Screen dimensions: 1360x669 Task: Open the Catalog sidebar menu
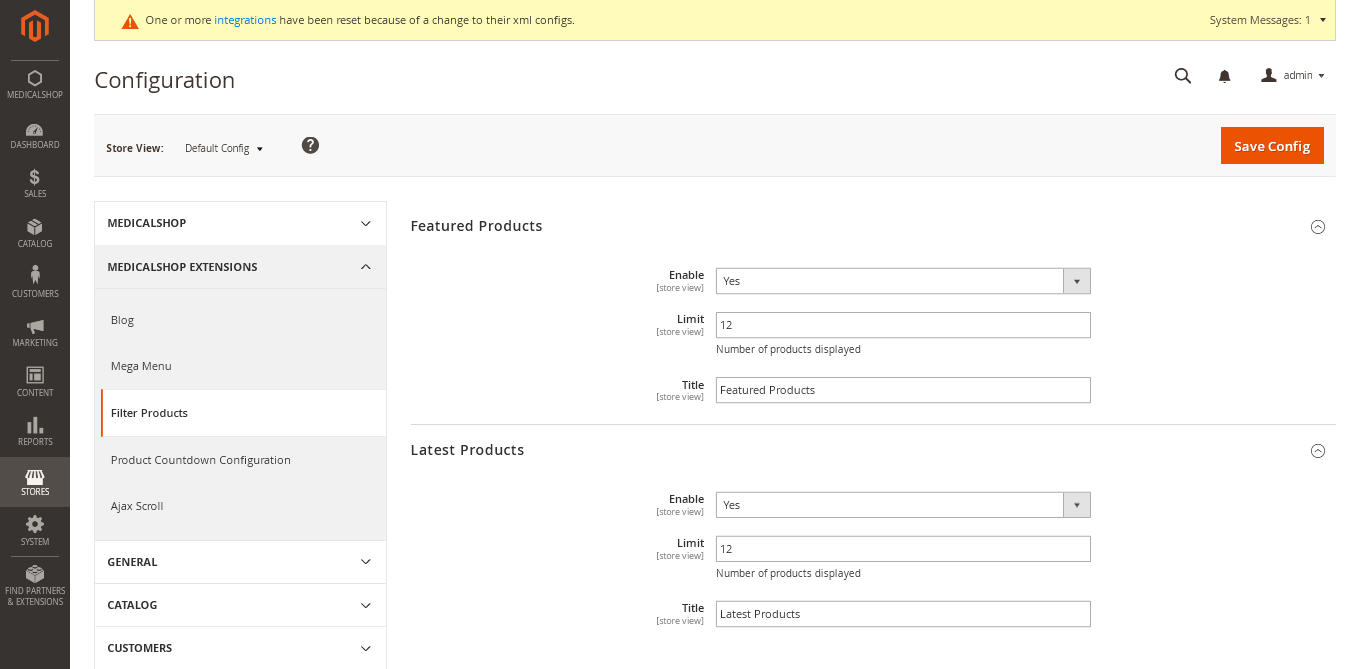(x=35, y=234)
